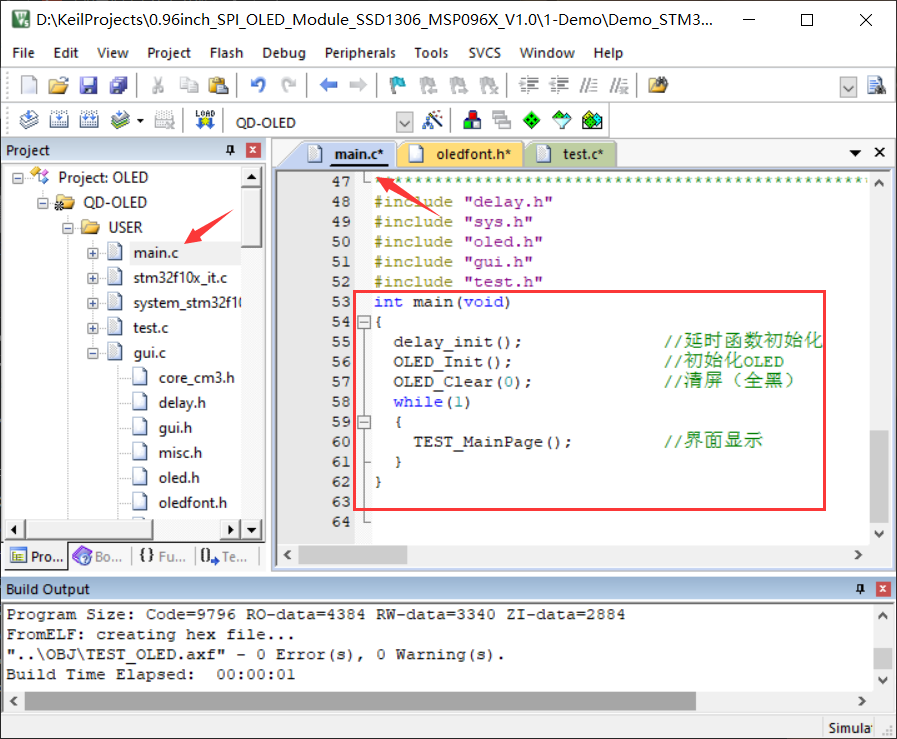Collapse the QD-OLED target node
Screen dimensions: 897x739
click(x=43, y=203)
